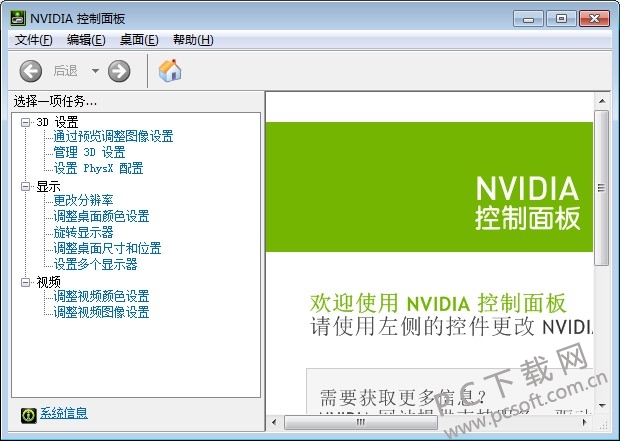This screenshot has width=620, height=441.
Task: Go to the Home page icon
Action: coord(170,71)
